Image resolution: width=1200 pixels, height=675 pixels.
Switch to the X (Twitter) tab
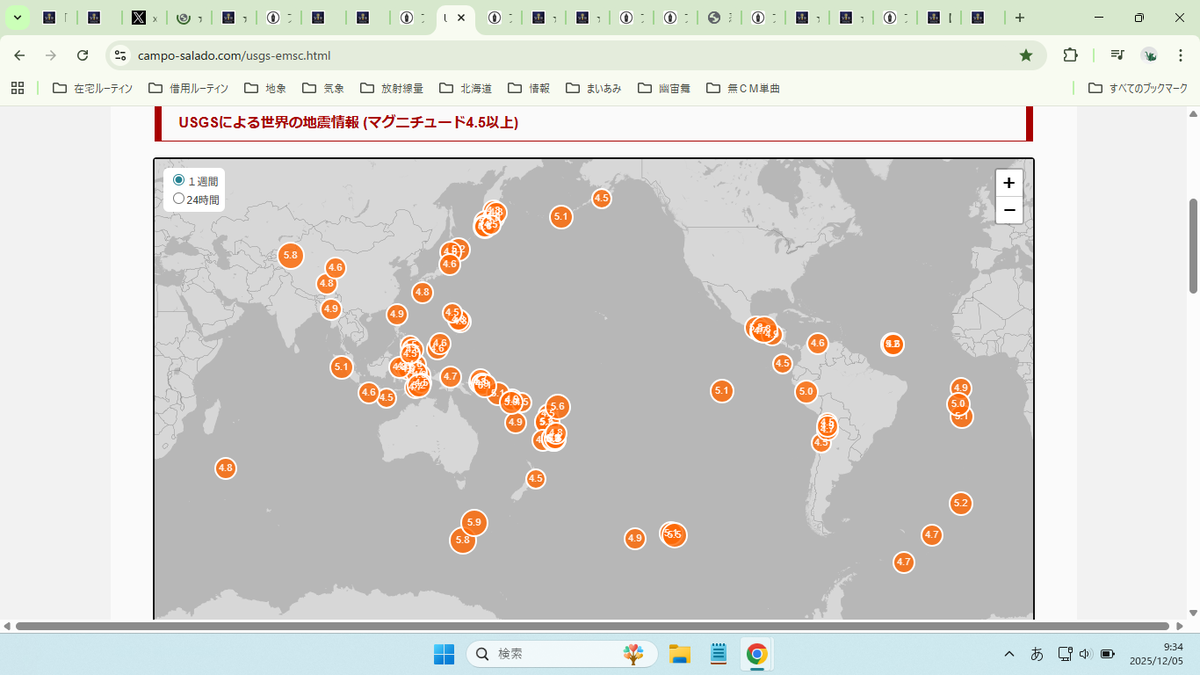pos(146,18)
